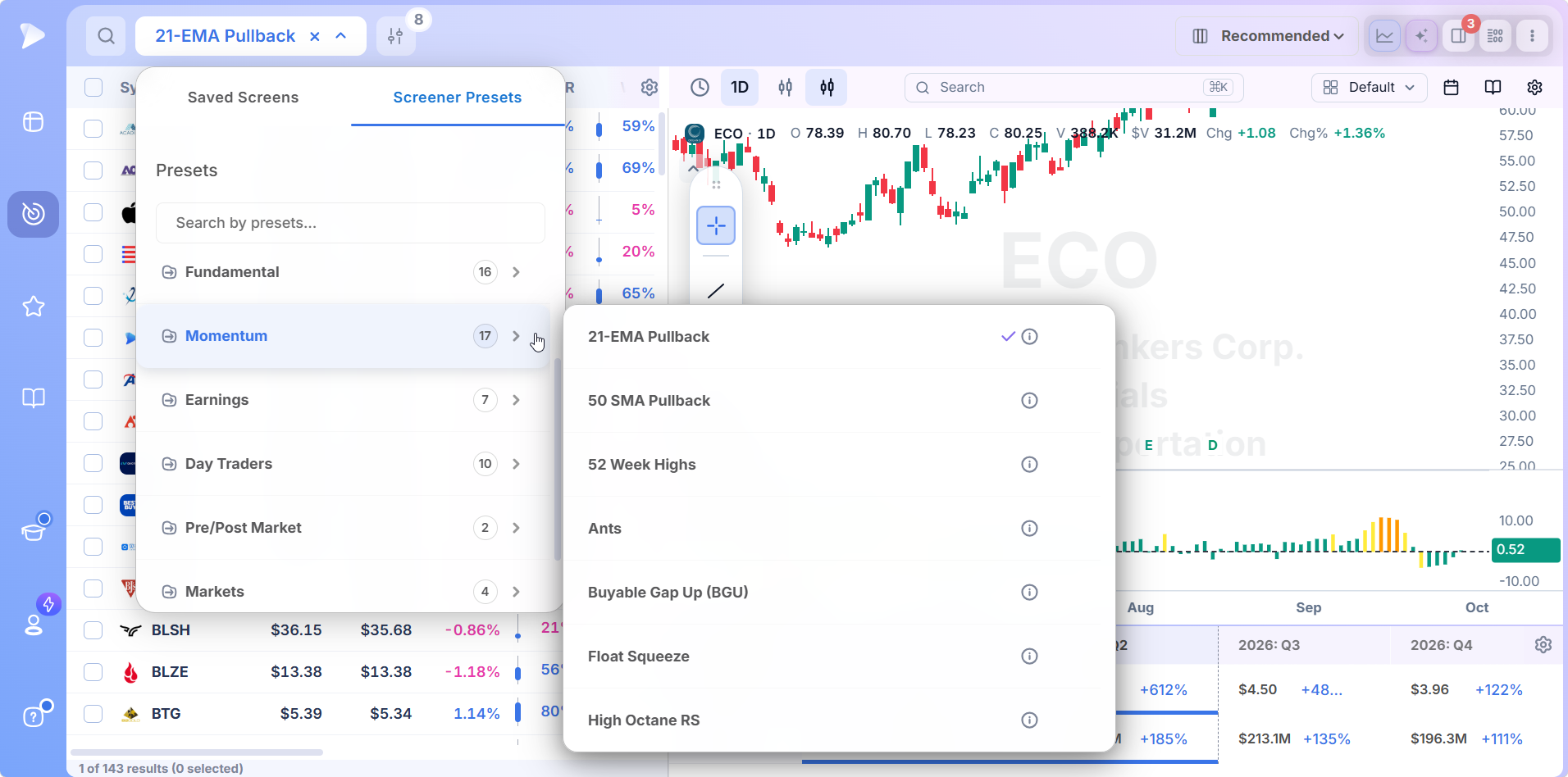Check the BLSH row checkbox
The height and width of the screenshot is (777, 1568).
(x=93, y=630)
